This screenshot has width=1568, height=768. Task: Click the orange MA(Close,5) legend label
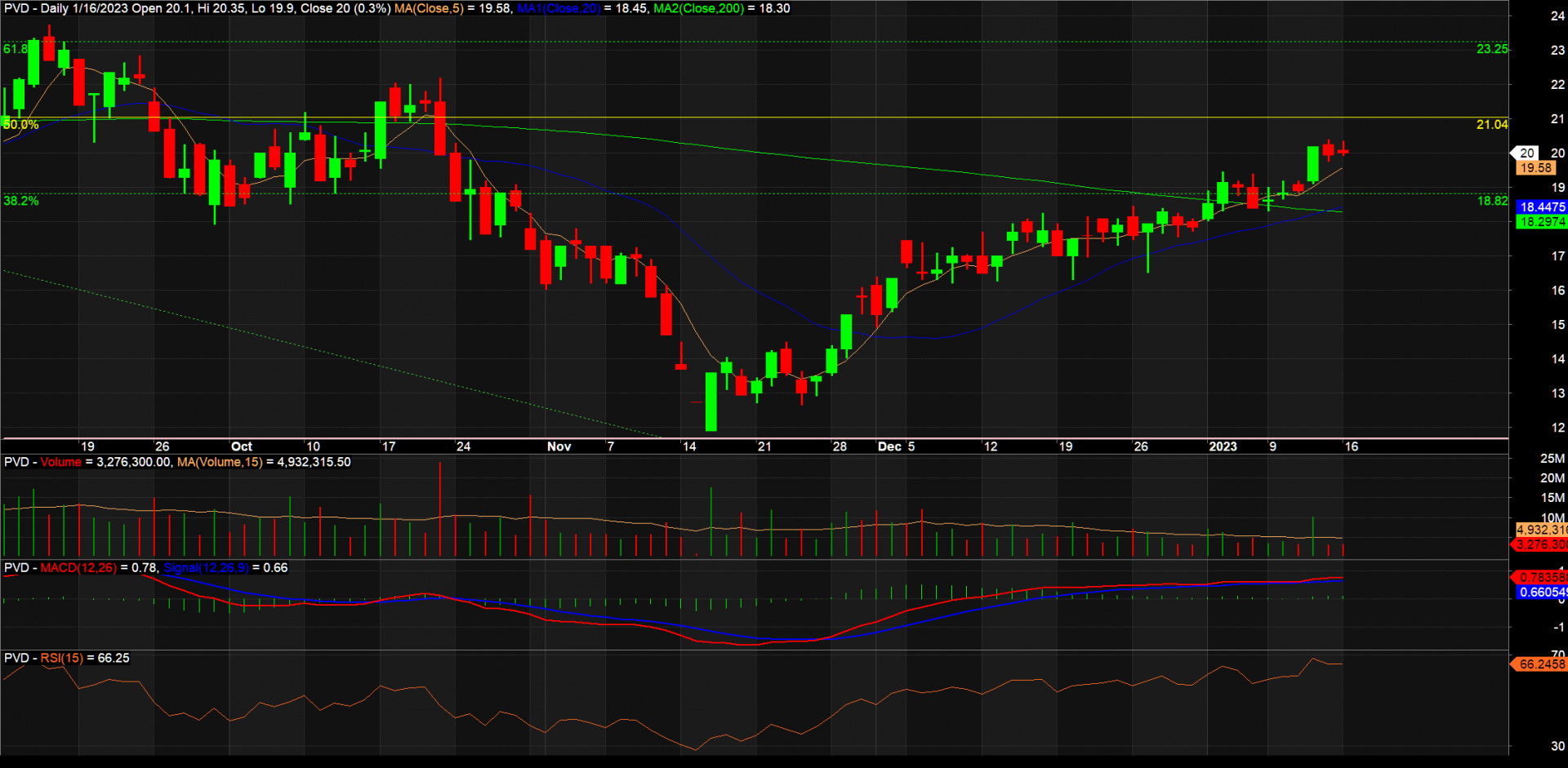(429, 8)
